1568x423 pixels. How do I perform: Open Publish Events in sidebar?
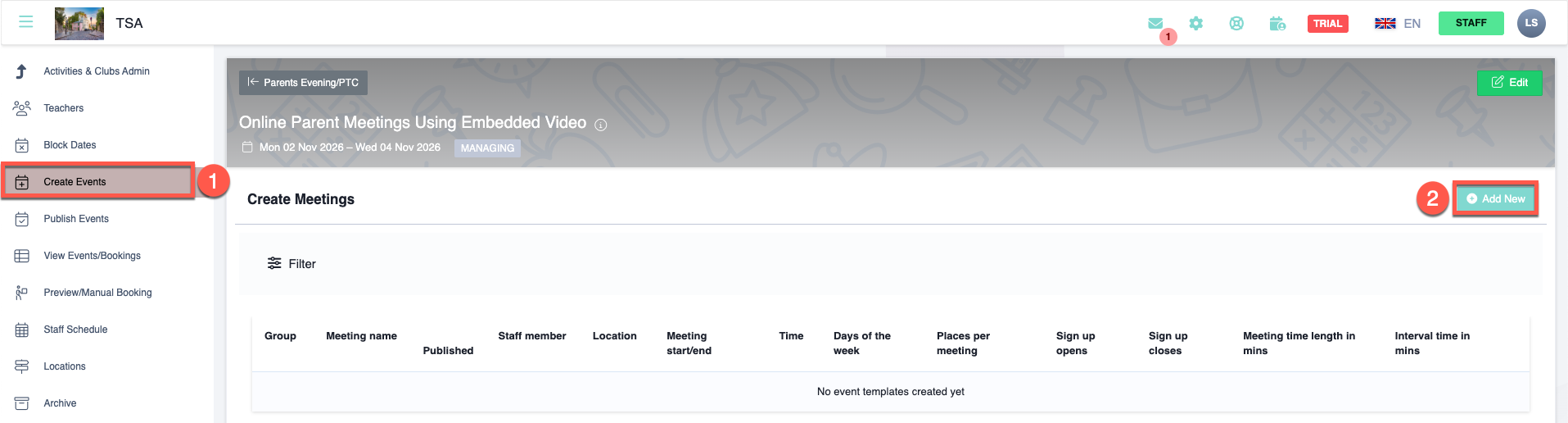click(x=76, y=219)
